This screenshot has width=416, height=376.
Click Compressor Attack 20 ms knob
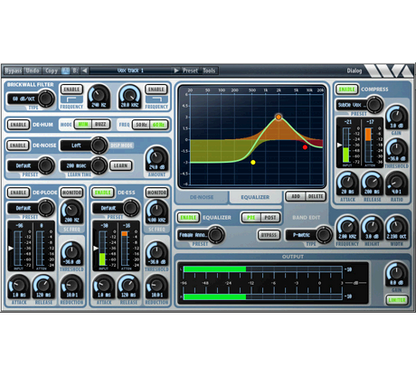(x=348, y=184)
